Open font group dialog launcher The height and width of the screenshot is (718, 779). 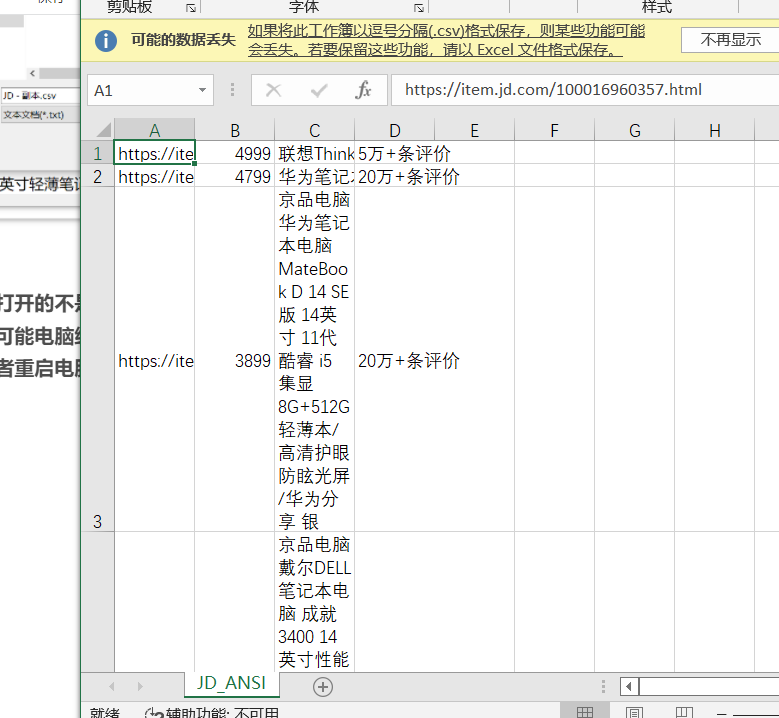tap(419, 8)
